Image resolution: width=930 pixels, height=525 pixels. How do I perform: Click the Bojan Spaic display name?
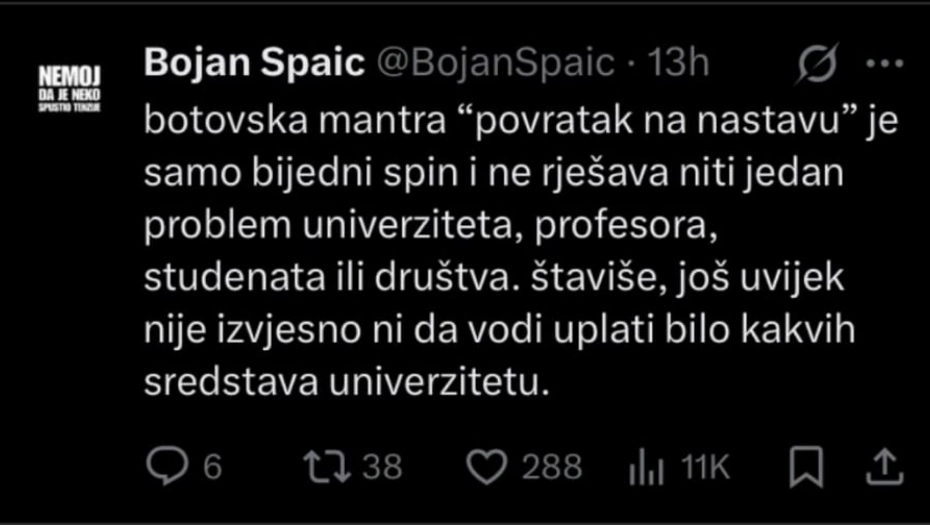(254, 63)
